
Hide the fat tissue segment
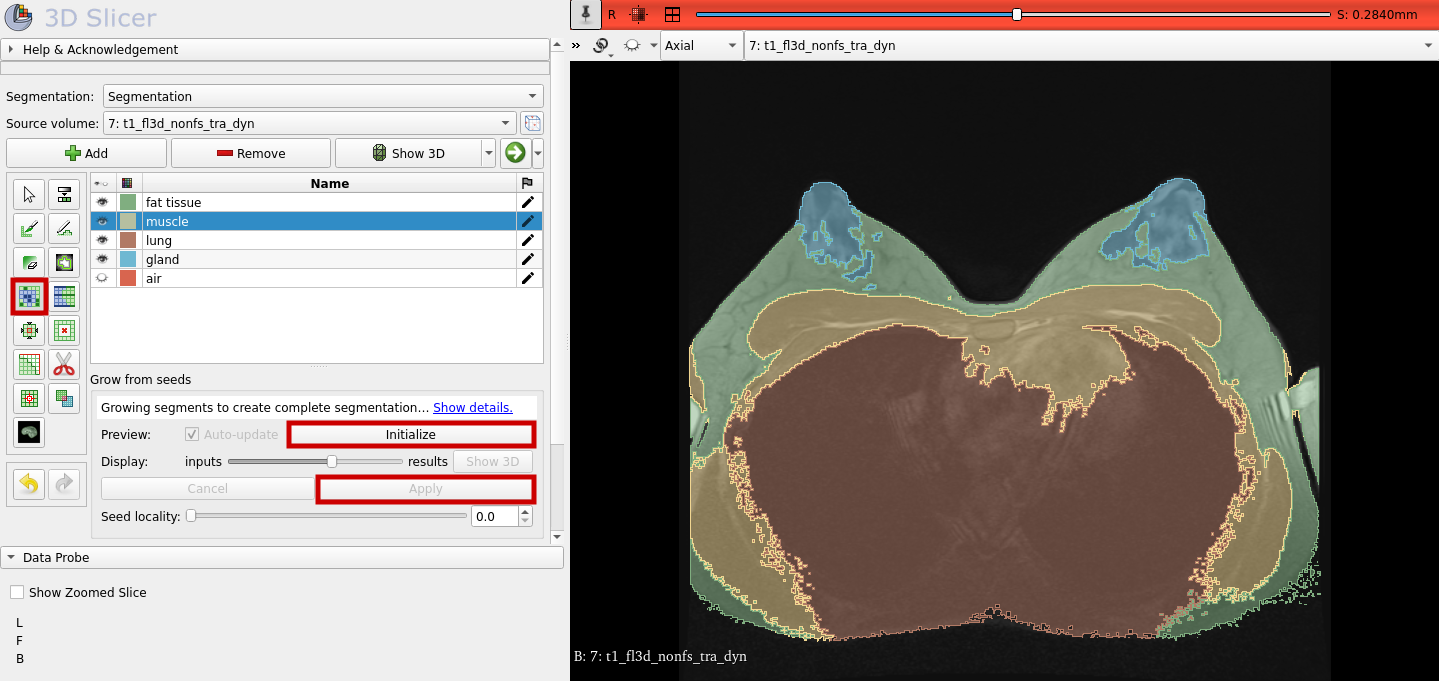(101, 202)
